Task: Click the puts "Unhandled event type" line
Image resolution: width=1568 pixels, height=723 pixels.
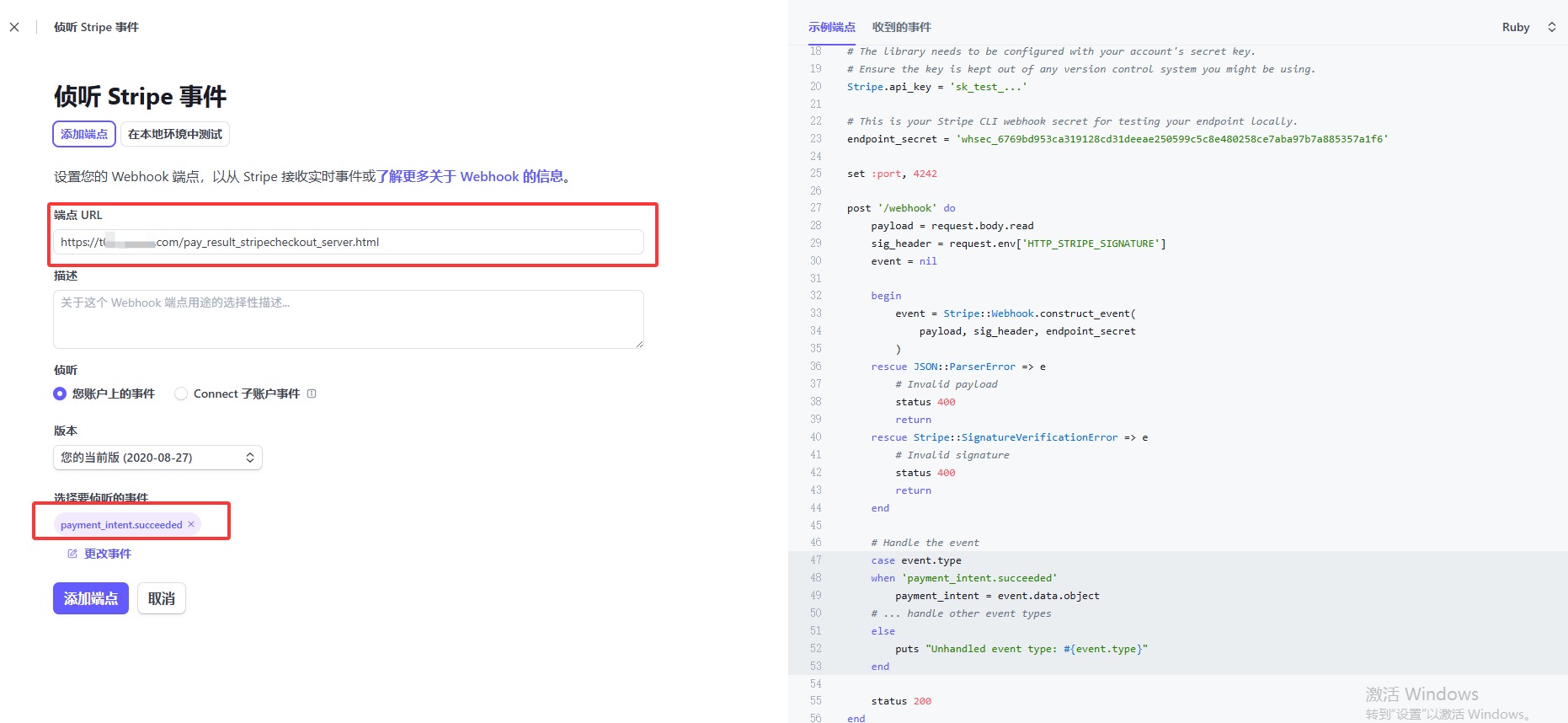Action: 1021,649
